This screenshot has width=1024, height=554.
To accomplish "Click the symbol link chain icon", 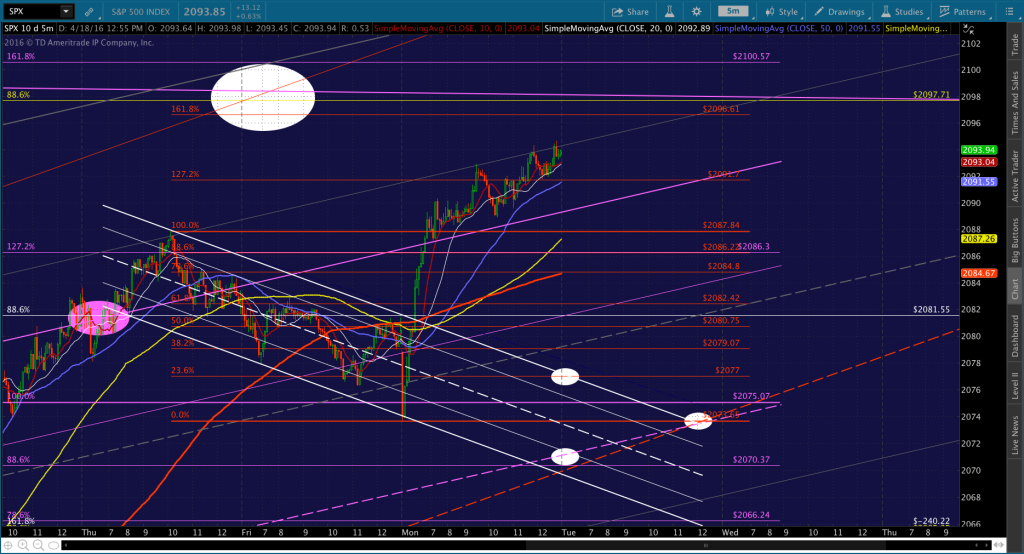I will pyautogui.click(x=88, y=12).
